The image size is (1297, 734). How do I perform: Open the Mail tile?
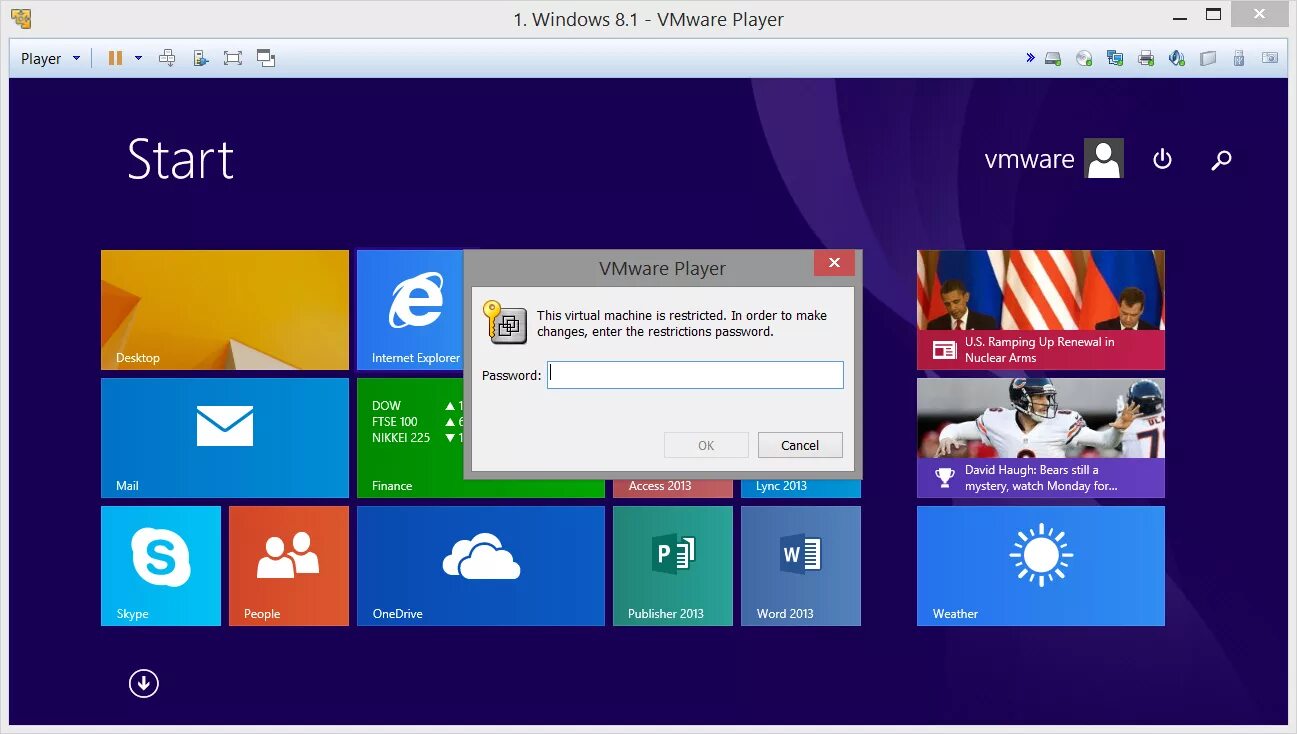225,438
